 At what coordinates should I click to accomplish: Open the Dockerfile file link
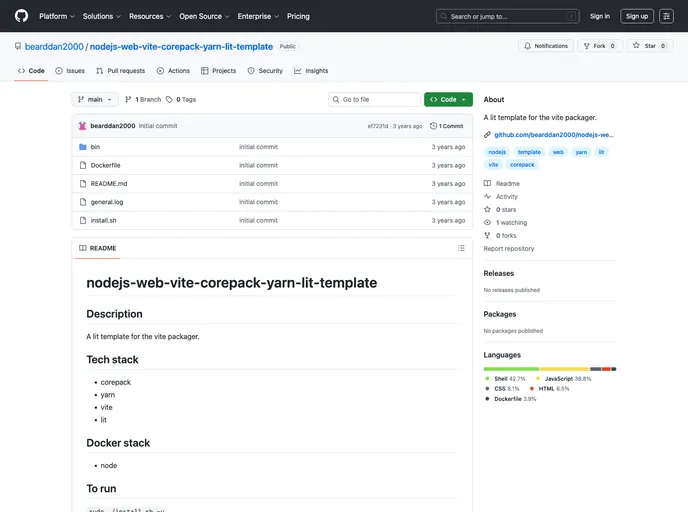click(105, 165)
